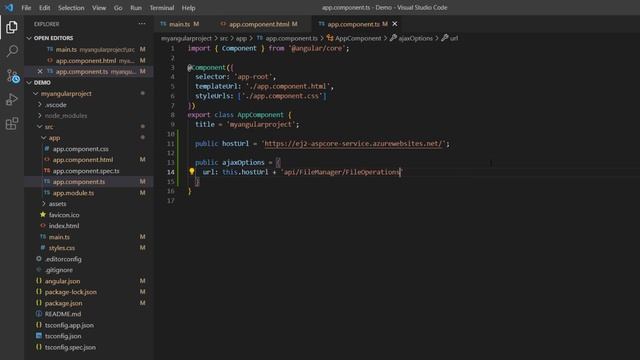Image resolution: width=640 pixels, height=360 pixels.
Task: Click the AppComponent class name in code
Action: tap(260, 115)
